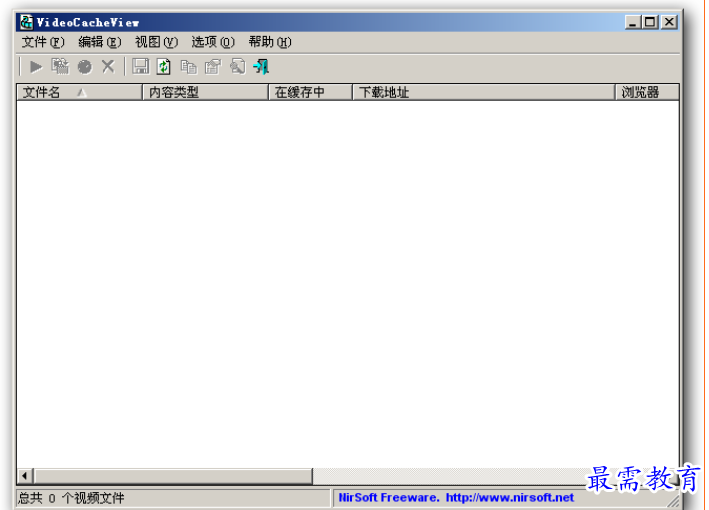
Task: Open the 视图(V) menu
Action: click(156, 42)
